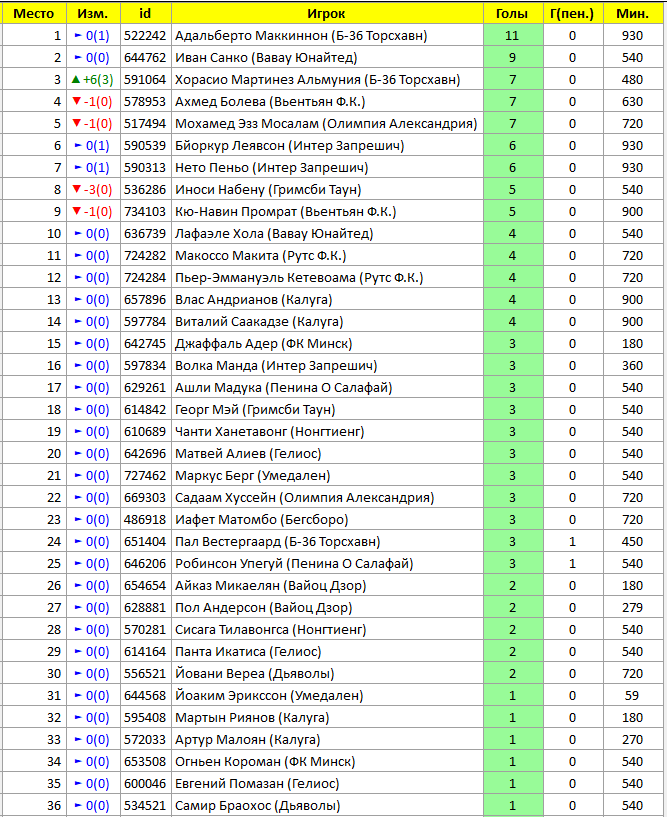Select the id column header
667x817 pixels.
[145, 14]
